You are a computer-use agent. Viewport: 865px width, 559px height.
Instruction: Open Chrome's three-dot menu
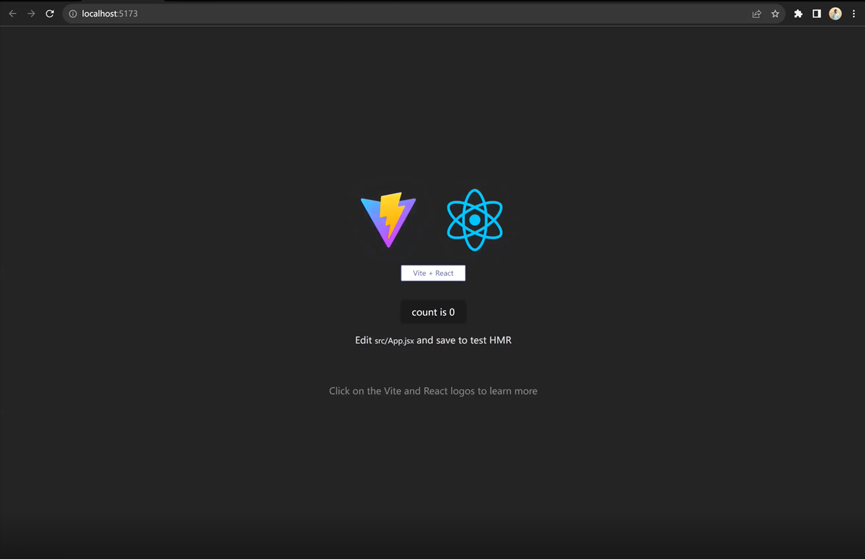853,14
